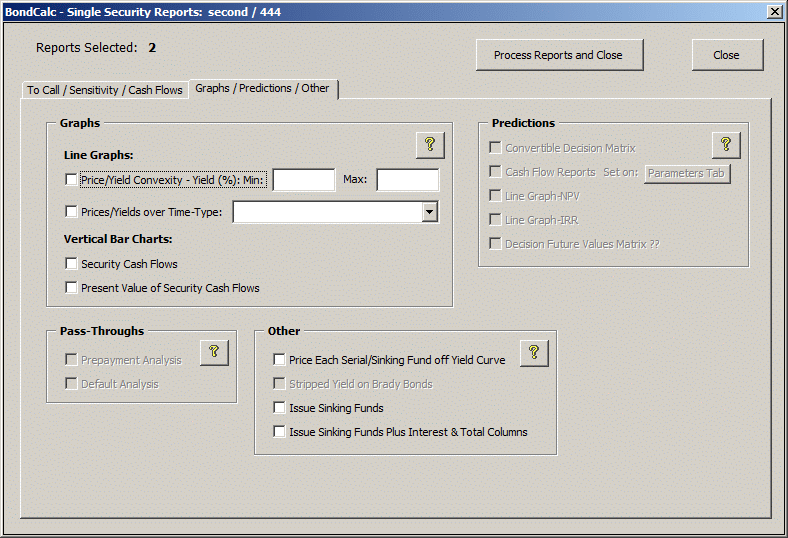Tick the Issue Sinking Funds checkbox

click(279, 407)
